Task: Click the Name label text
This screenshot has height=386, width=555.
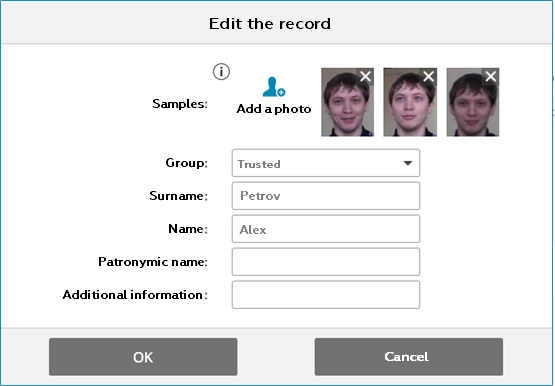Action: tap(188, 229)
